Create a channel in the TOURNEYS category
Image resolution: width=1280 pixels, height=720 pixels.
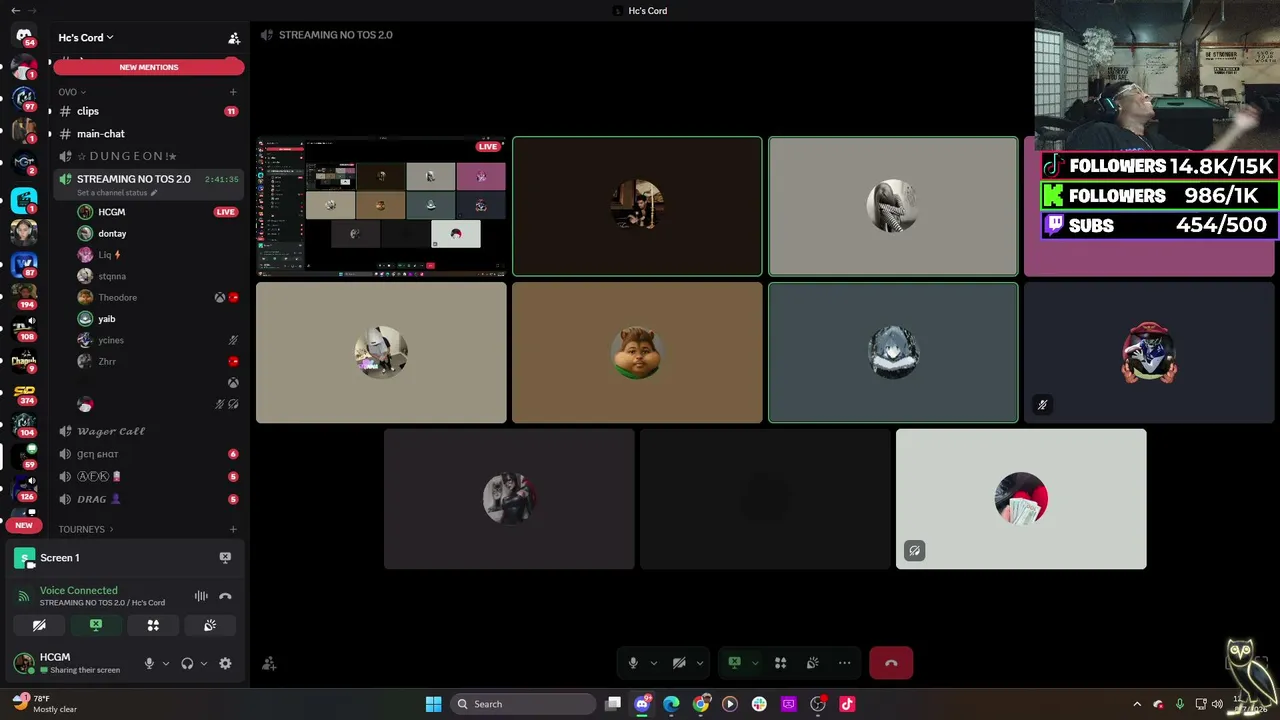pyautogui.click(x=233, y=529)
